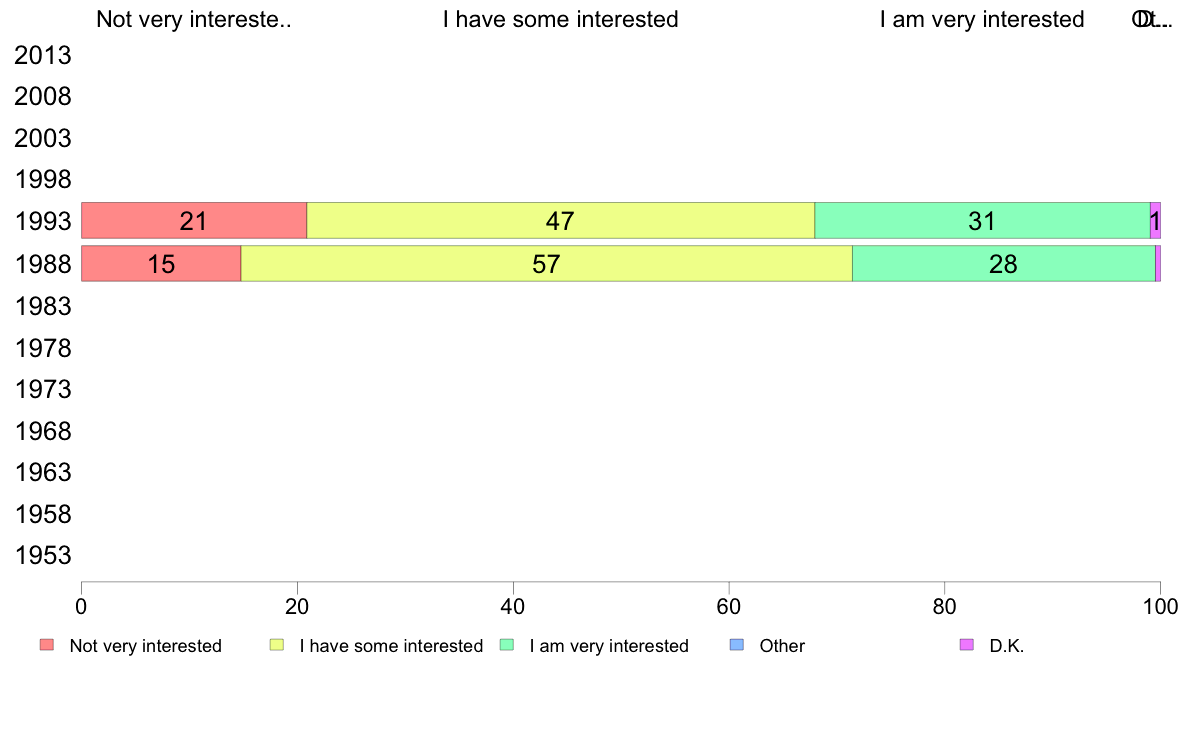Click the green I am very interested legend swatch
This screenshot has height=736, width=1188.
tap(507, 645)
